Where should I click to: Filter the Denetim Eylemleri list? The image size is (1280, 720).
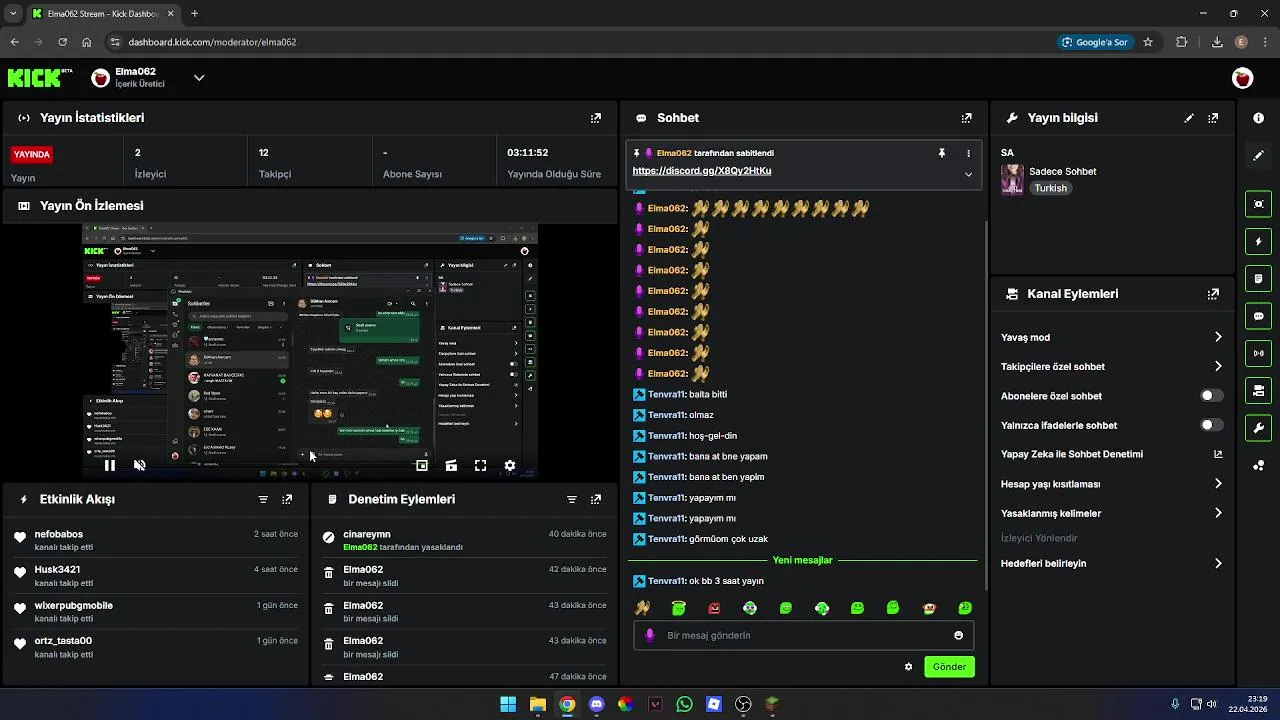click(x=572, y=499)
